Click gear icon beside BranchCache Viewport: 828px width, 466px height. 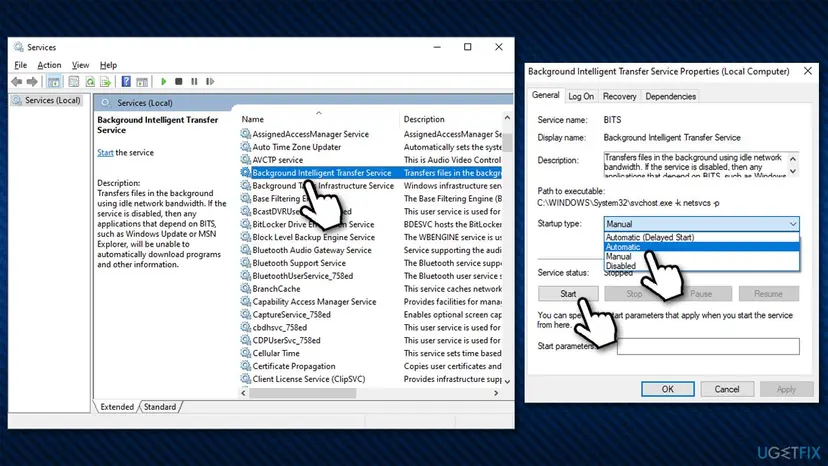245,288
